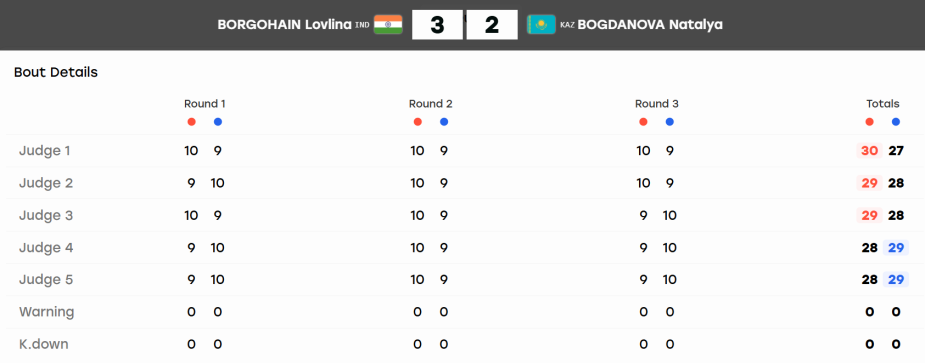Click the Kazakhstan flag icon
This screenshot has width=925, height=363.
[x=541, y=25]
